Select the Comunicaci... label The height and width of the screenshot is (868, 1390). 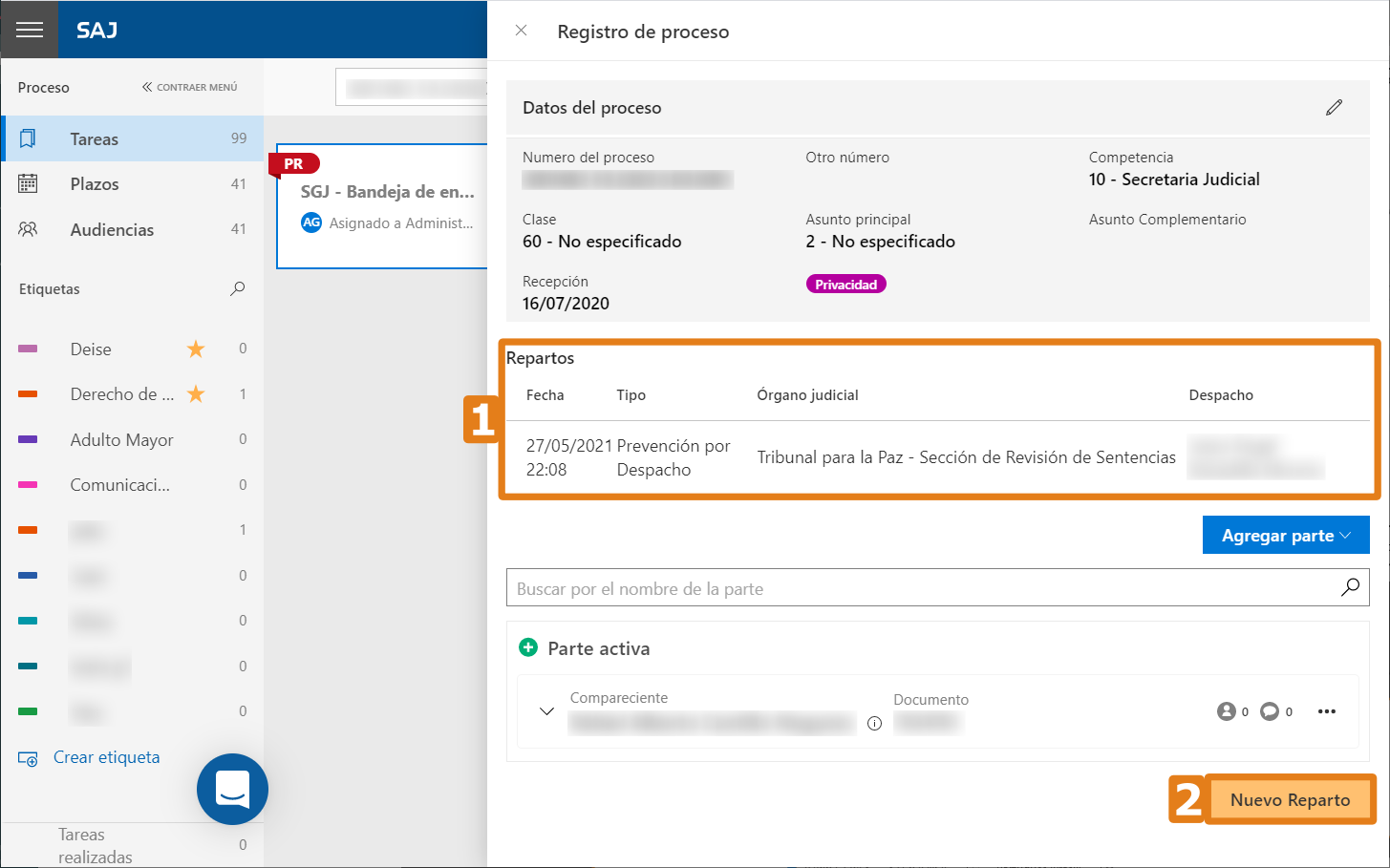coord(119,485)
